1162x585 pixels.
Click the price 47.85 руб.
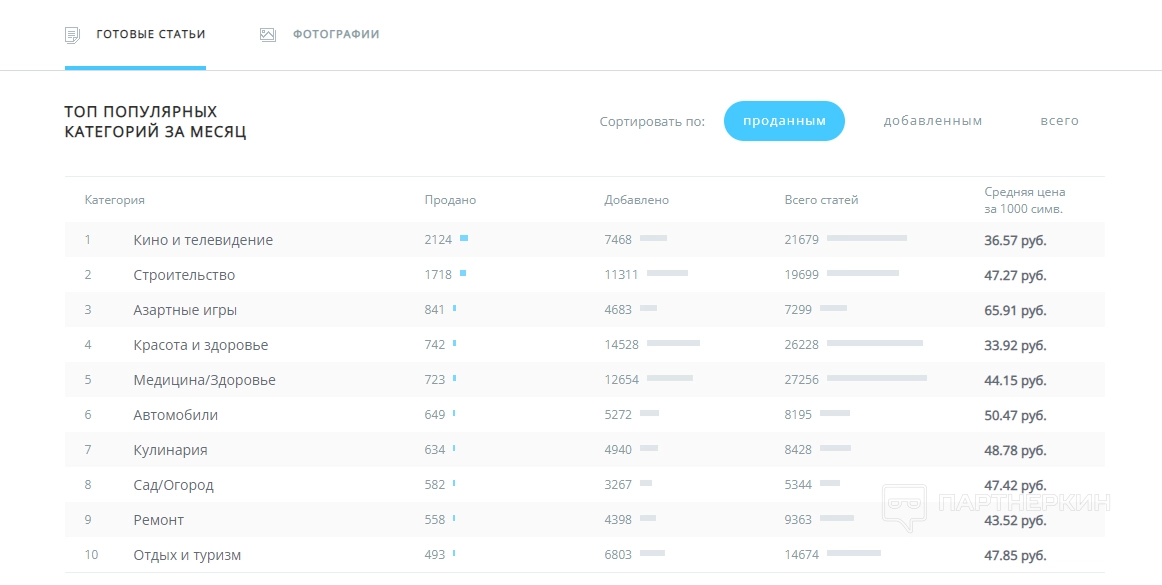(1015, 555)
